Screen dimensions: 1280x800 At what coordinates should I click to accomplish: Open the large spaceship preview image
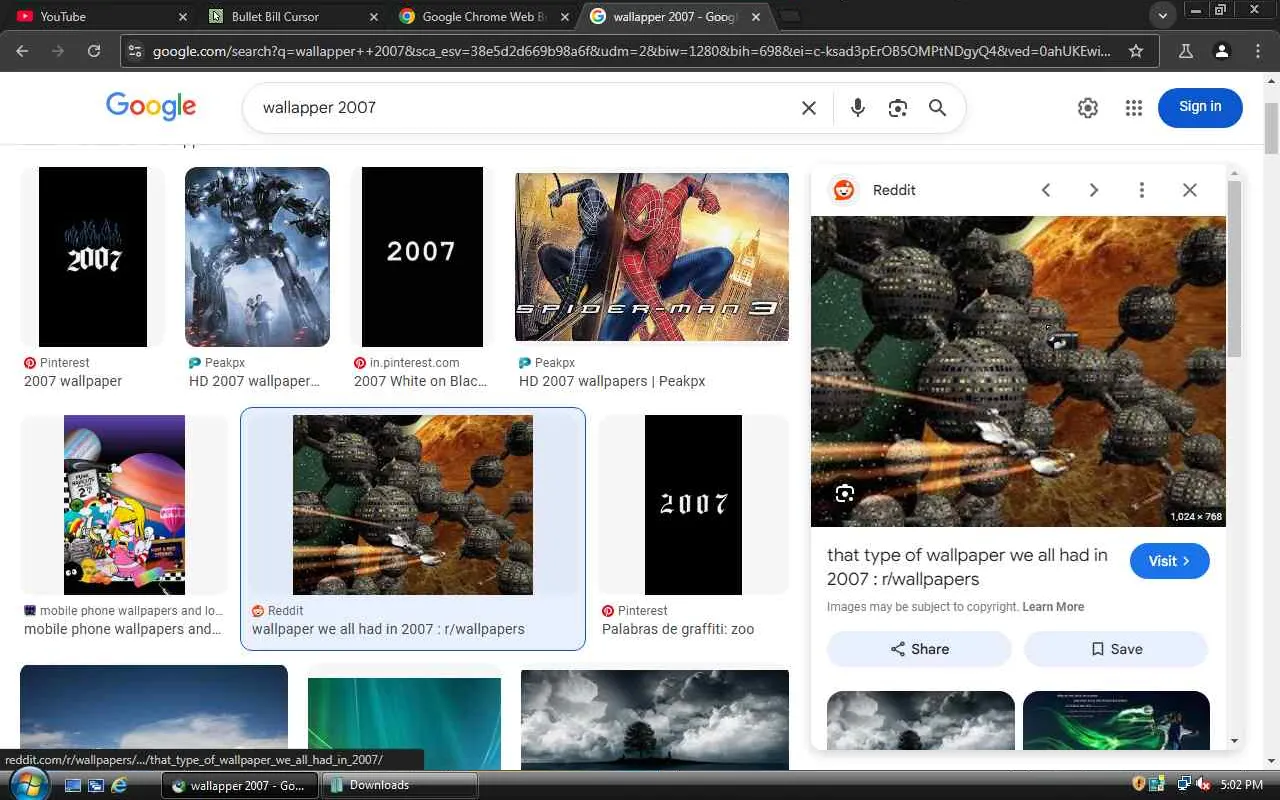[x=1018, y=371]
